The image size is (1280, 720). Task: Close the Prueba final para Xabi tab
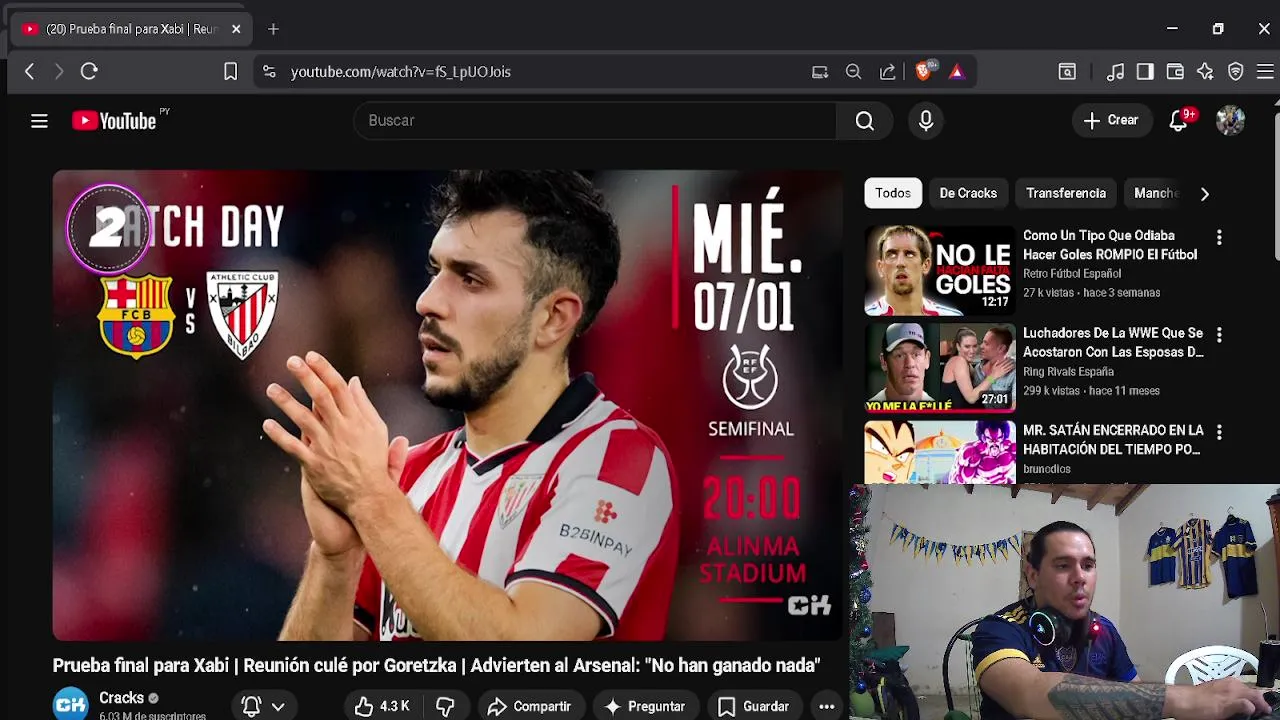coord(236,29)
